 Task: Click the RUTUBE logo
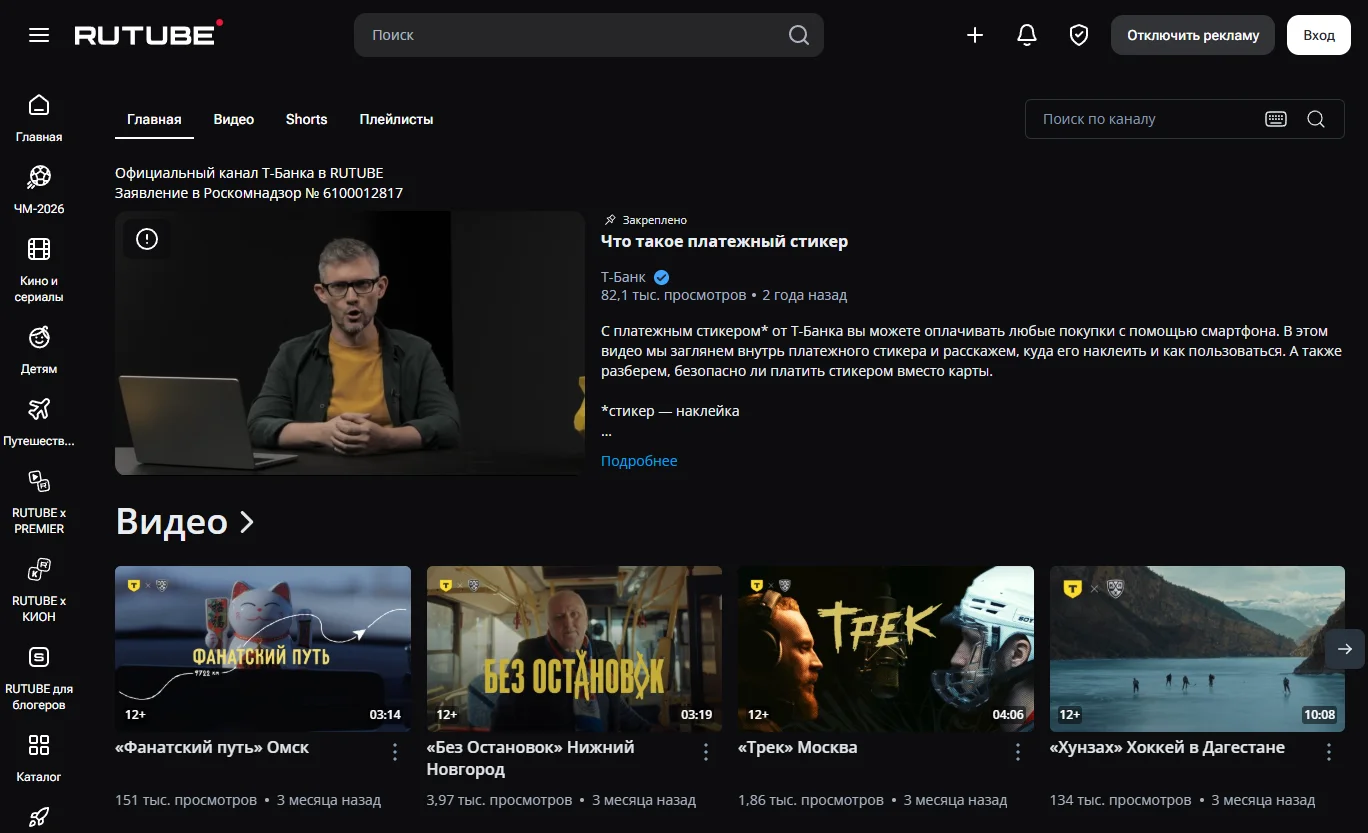(148, 34)
